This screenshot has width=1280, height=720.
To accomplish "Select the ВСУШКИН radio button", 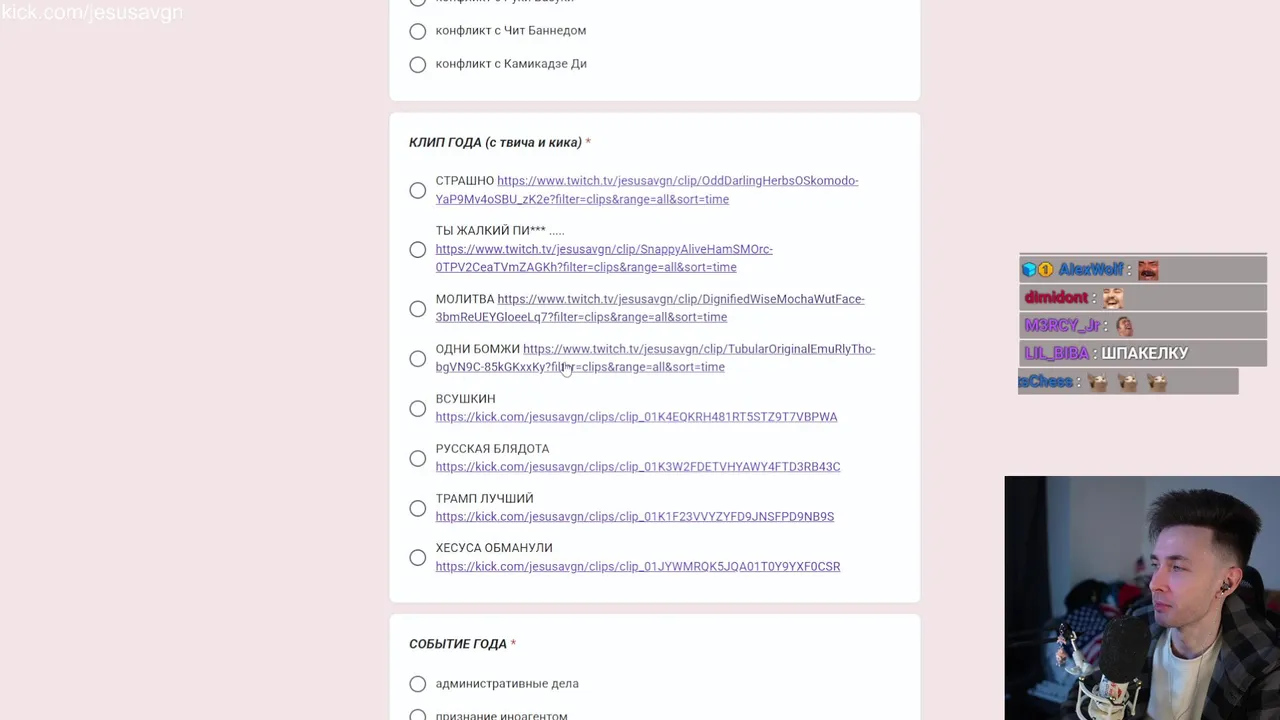I will click(418, 408).
